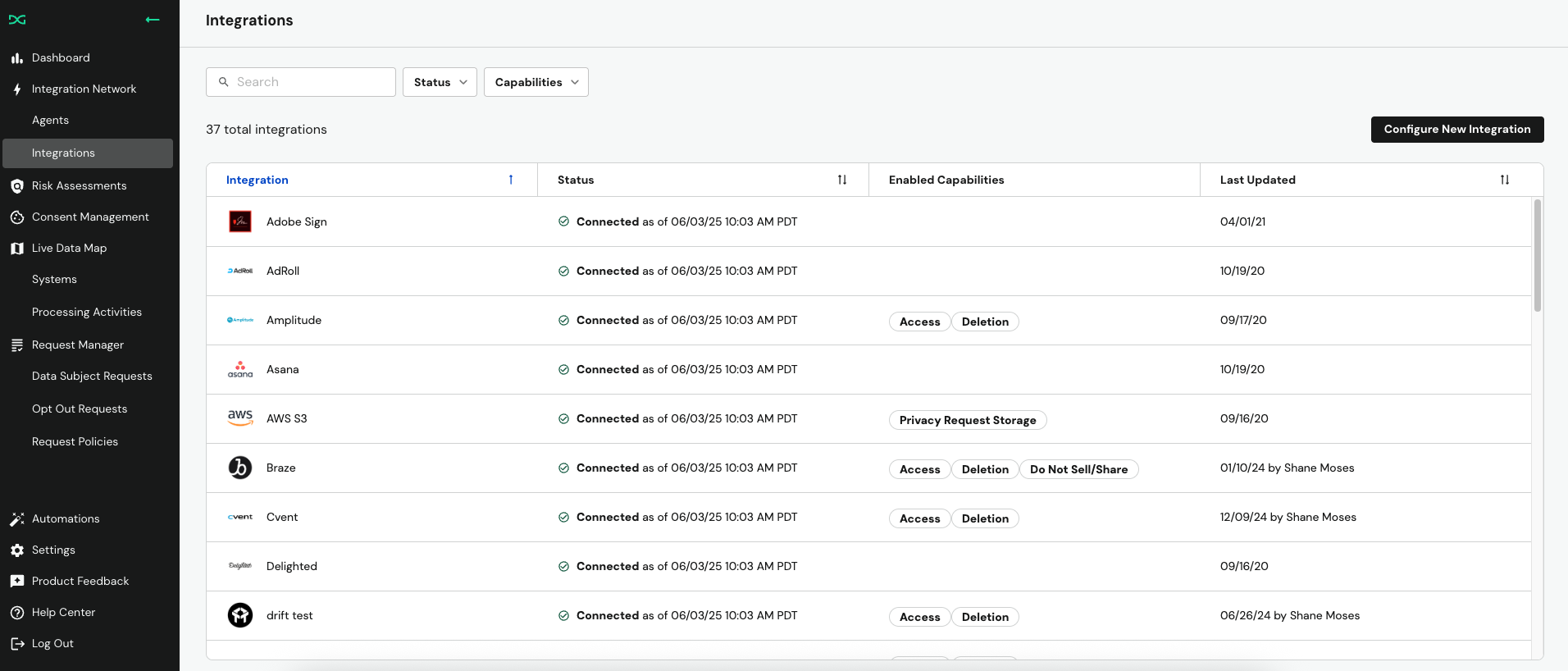Click the AWS logo

(x=240, y=418)
